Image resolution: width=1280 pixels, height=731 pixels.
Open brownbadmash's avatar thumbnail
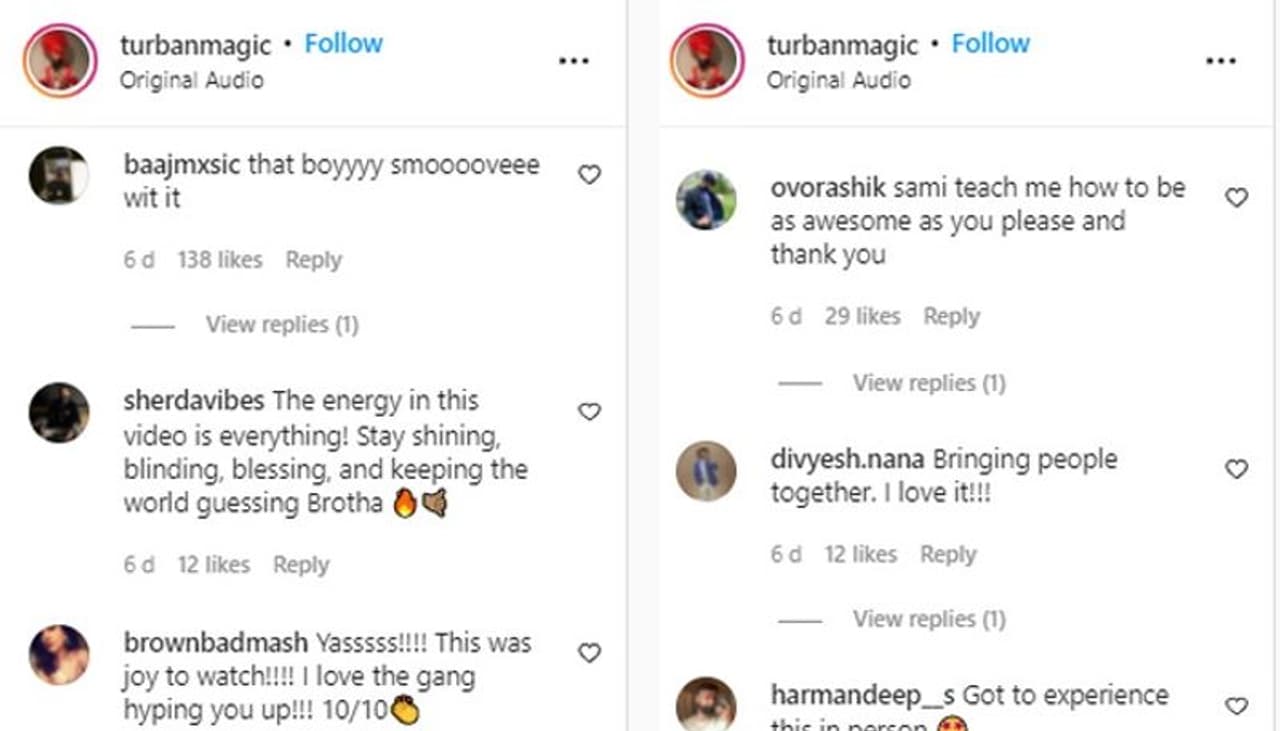59,655
